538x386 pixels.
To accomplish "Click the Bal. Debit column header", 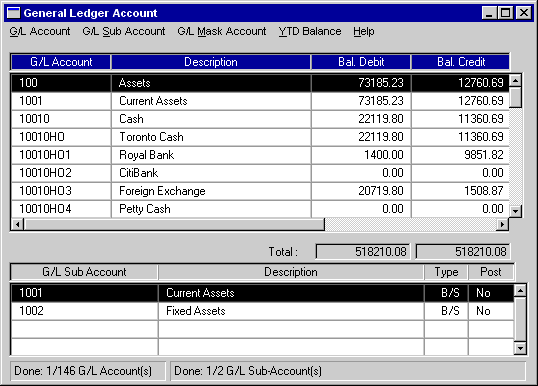I will (361, 62).
